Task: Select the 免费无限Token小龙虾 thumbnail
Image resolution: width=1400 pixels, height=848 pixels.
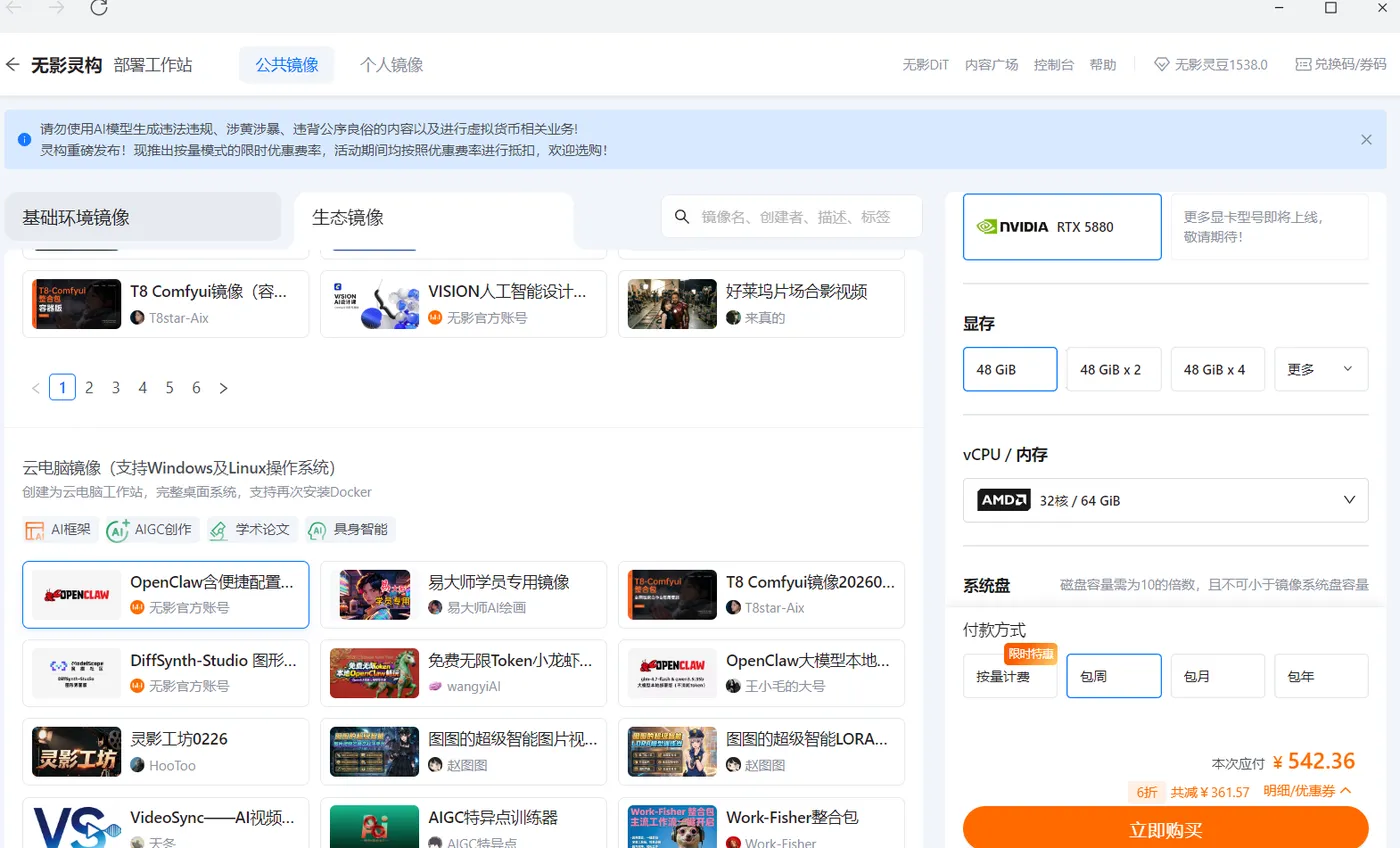Action: 375,673
